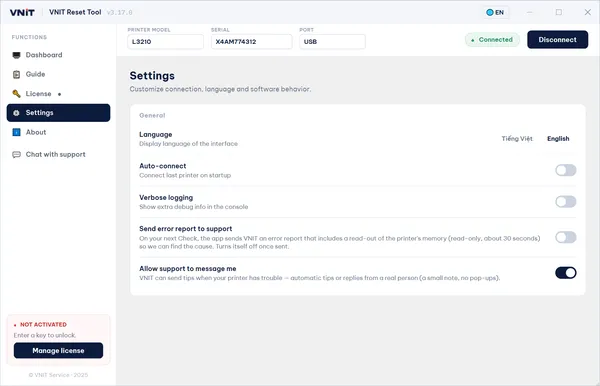Click the NOT ACTIVATED status text

(x=43, y=325)
